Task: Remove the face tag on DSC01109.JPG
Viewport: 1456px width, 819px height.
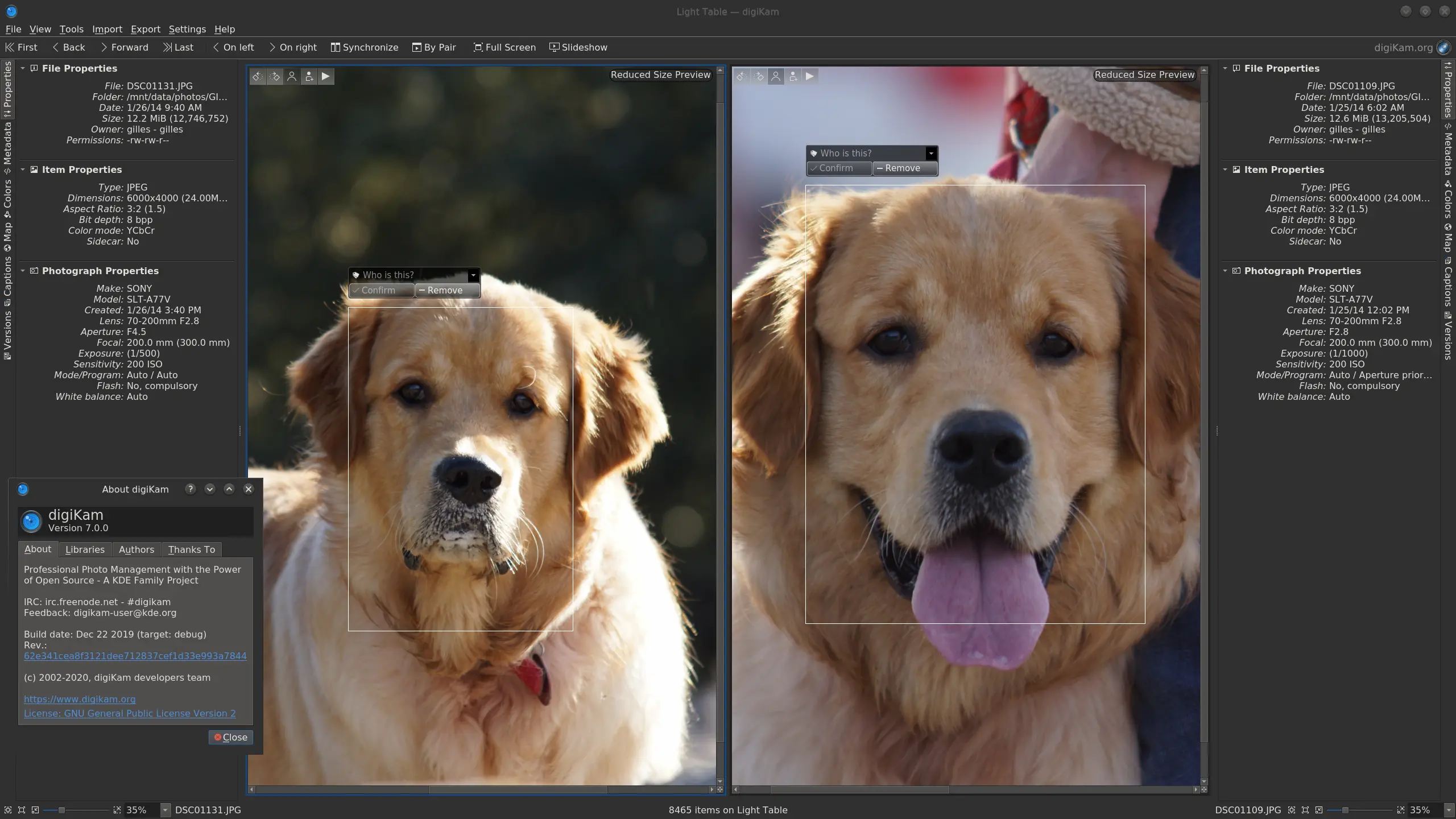Action: pos(904,168)
